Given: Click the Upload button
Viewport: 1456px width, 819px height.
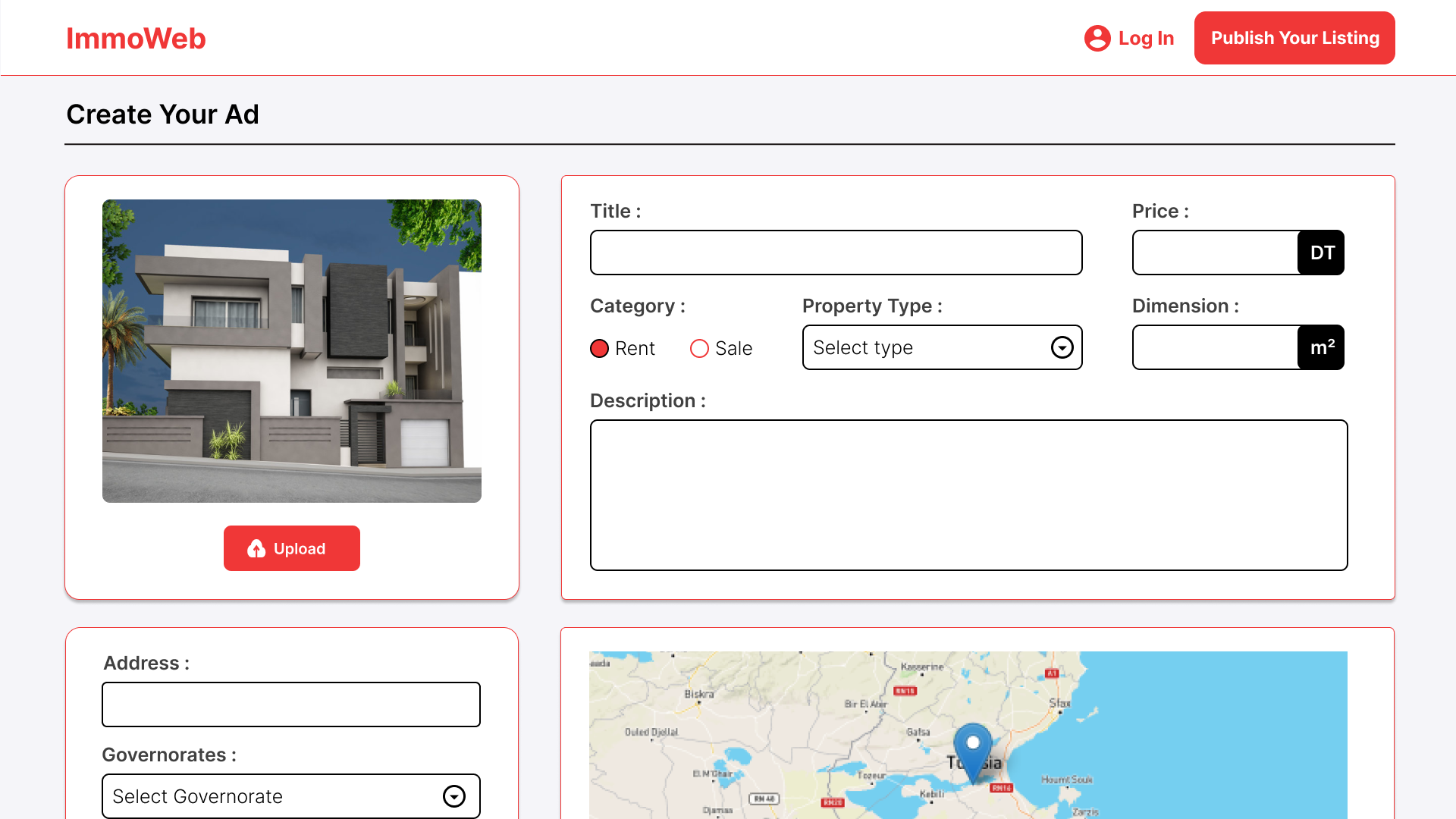Looking at the screenshot, I should 292,548.
